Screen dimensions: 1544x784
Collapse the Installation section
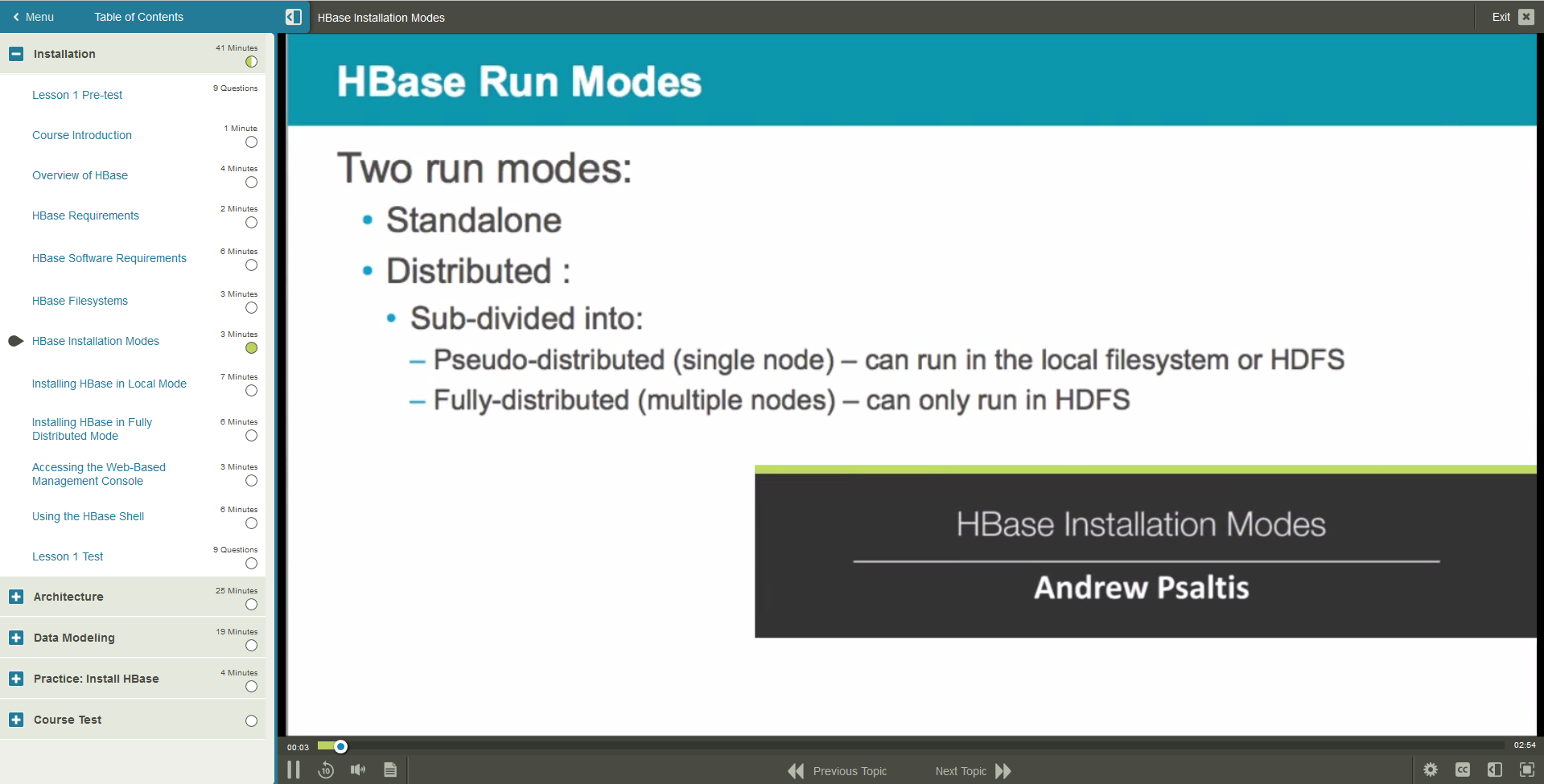pyautogui.click(x=15, y=54)
